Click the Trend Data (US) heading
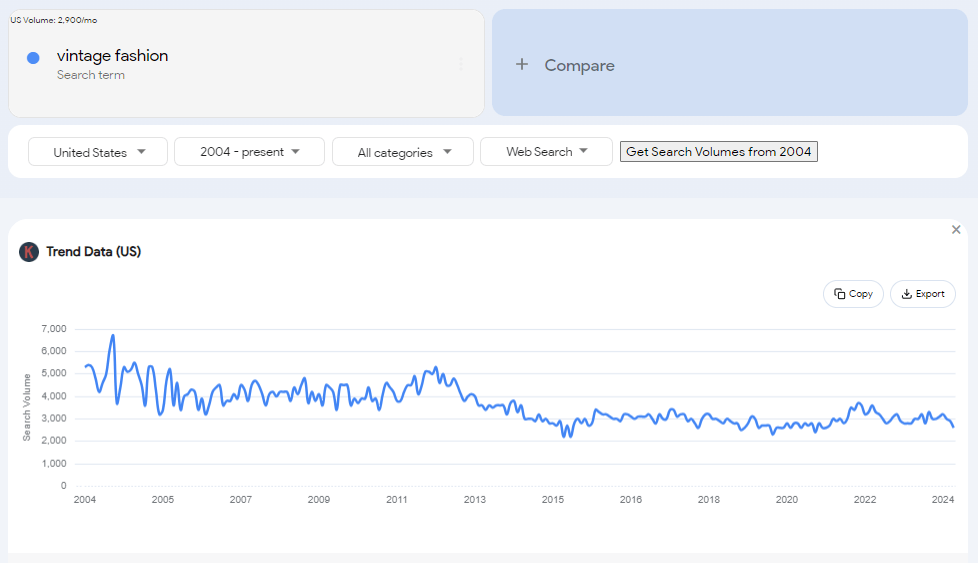 94,251
